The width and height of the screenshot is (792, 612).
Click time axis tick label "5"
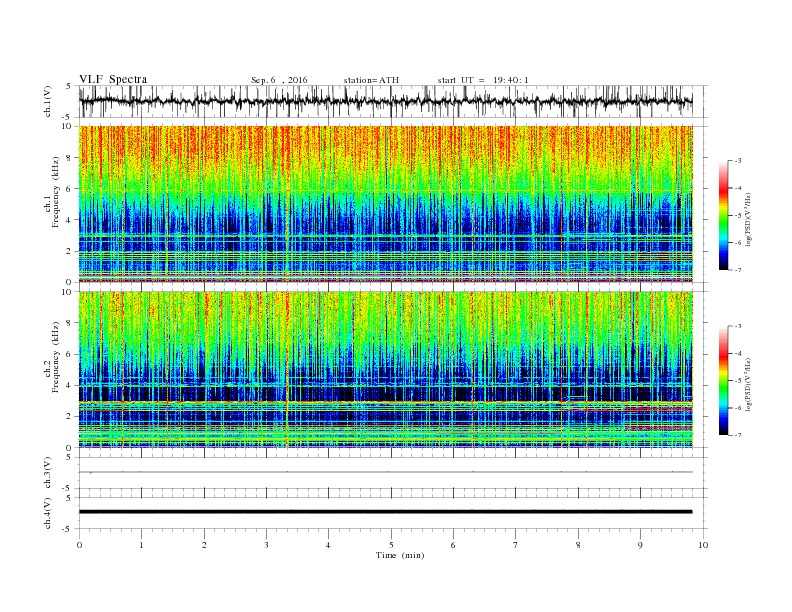pos(391,545)
